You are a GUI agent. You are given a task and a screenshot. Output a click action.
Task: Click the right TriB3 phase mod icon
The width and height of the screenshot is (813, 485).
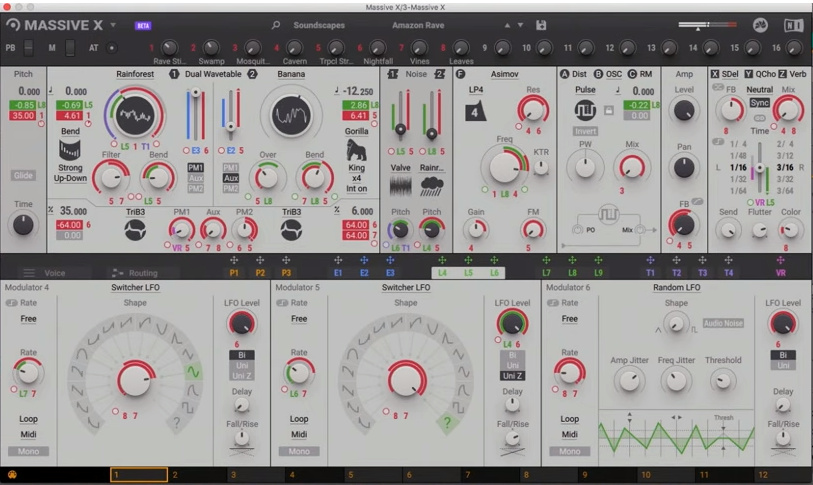(x=291, y=230)
